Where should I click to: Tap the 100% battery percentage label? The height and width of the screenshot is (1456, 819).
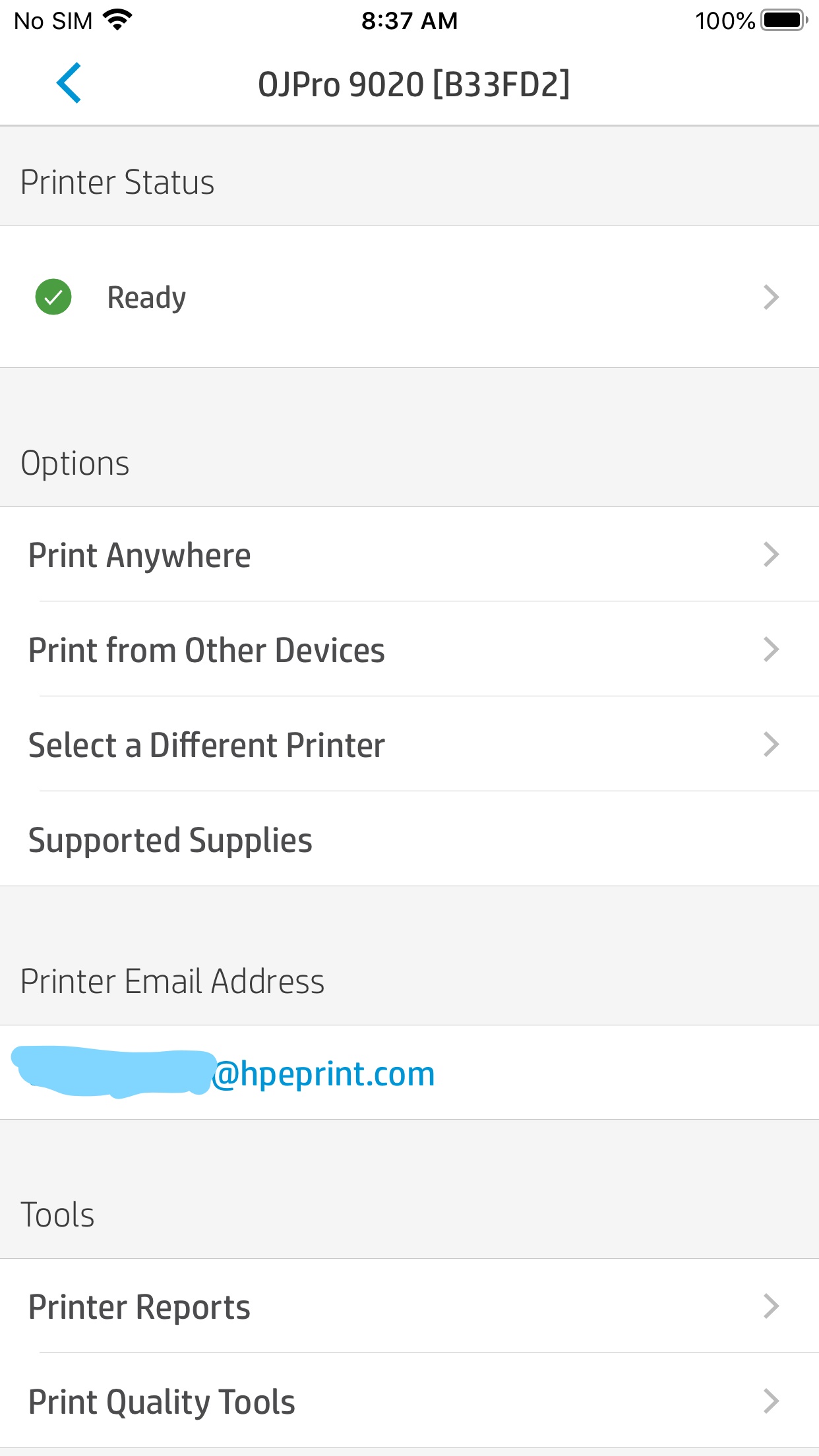pyautogui.click(x=724, y=20)
